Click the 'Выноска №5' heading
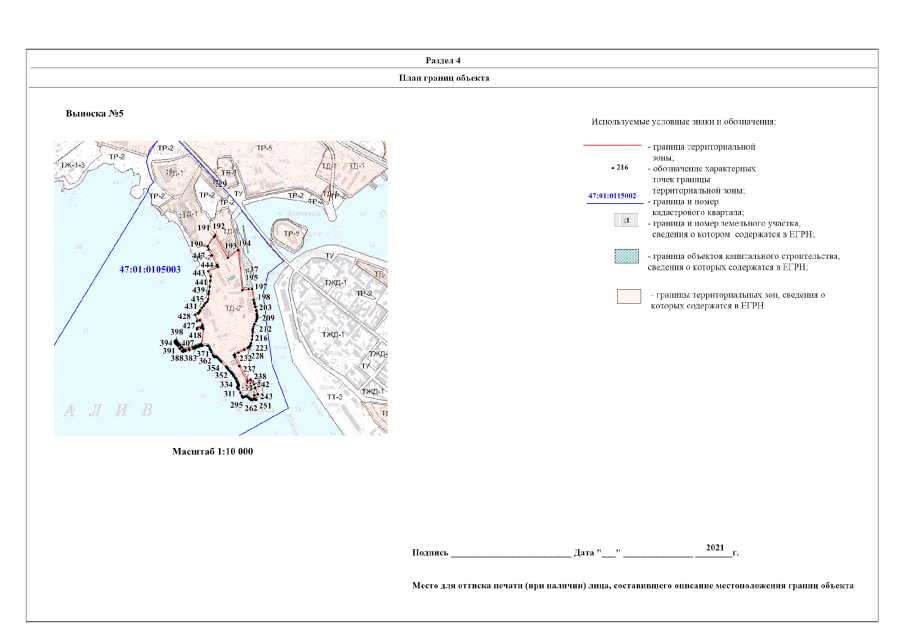The image size is (905, 640). point(94,114)
